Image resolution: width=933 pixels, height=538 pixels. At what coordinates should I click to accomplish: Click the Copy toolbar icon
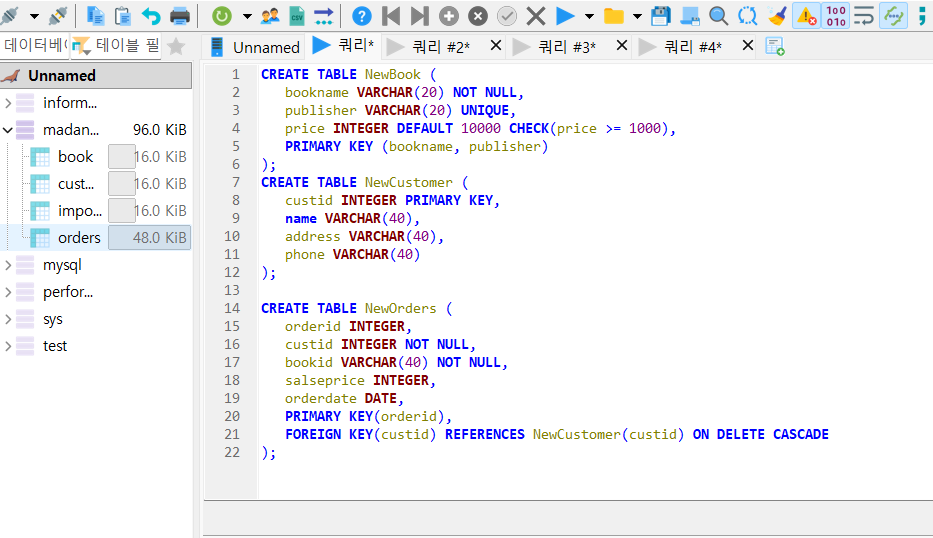(95, 16)
